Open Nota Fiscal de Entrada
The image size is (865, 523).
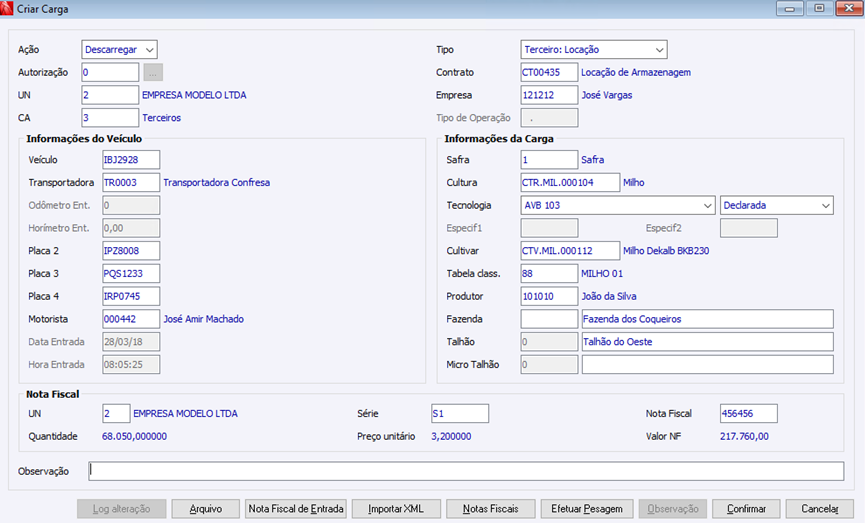296,509
